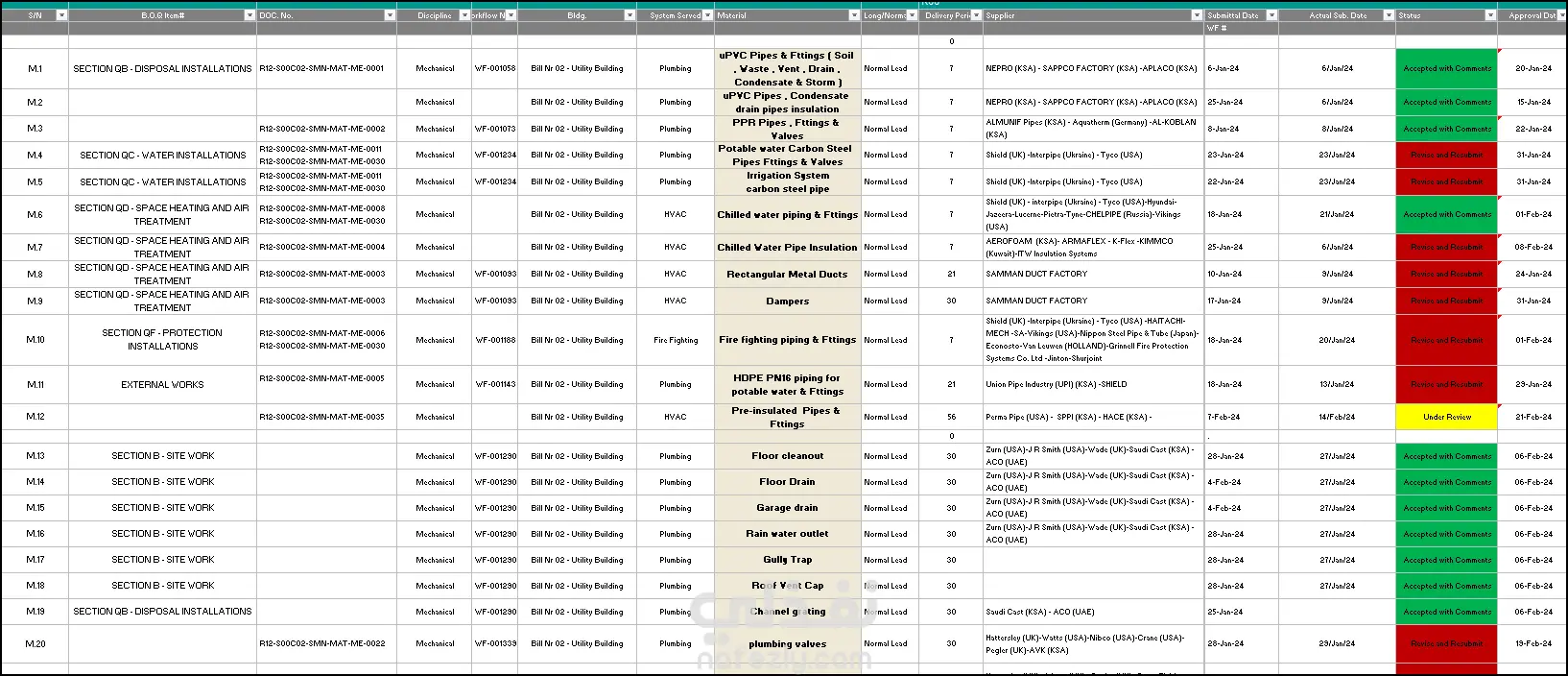This screenshot has width=1568, height=676.
Task: Select workflow cell 'WF-001073'
Action: tap(494, 129)
